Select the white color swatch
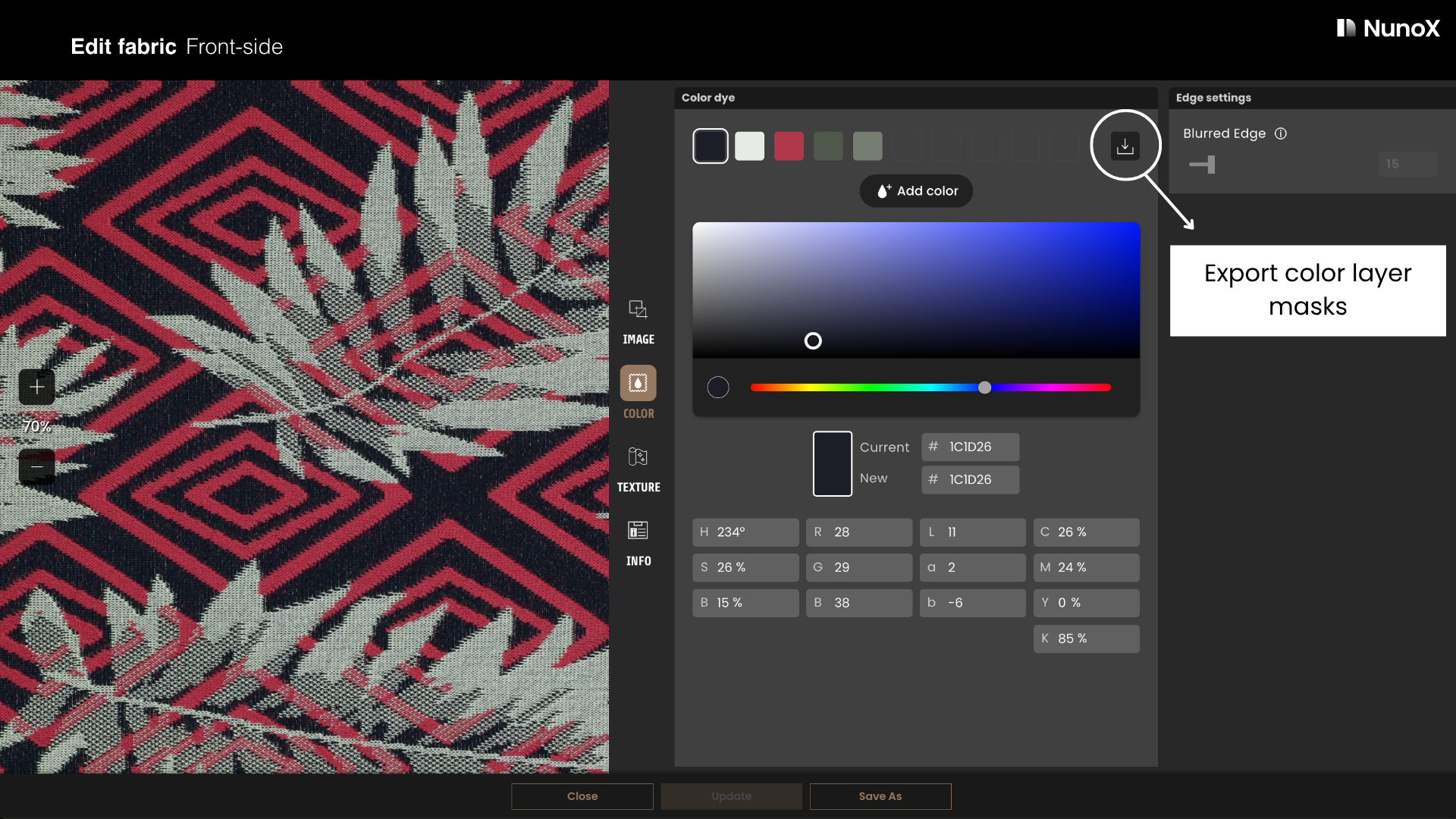1456x819 pixels. tap(750, 146)
